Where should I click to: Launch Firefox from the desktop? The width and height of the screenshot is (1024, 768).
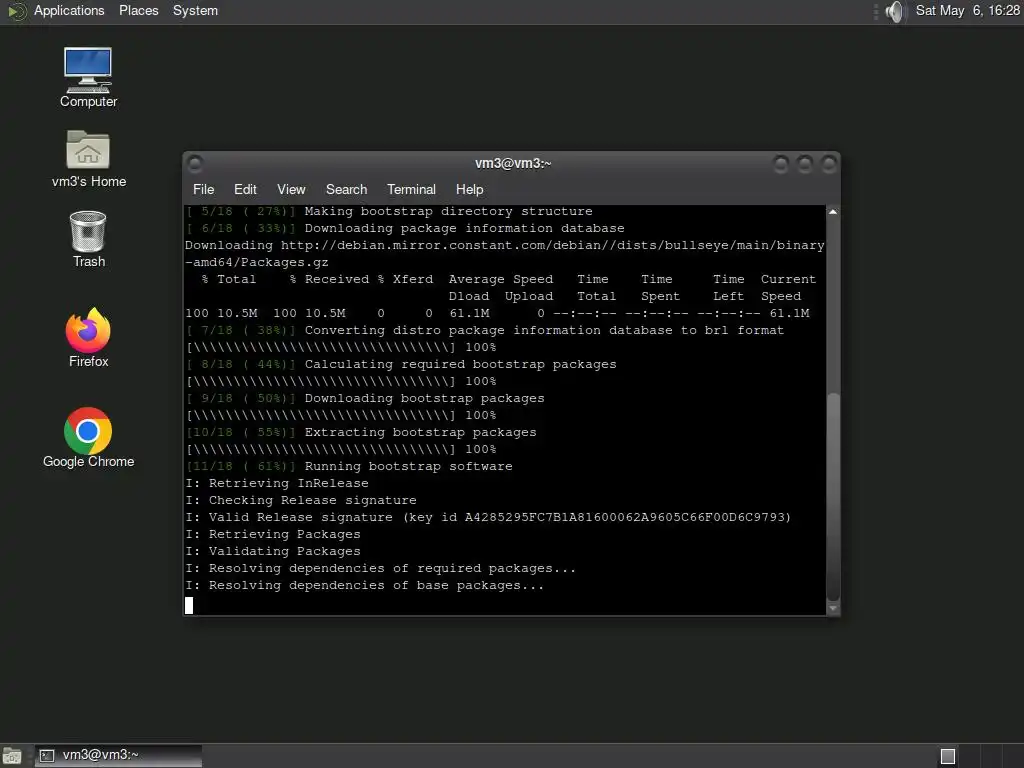point(88,338)
